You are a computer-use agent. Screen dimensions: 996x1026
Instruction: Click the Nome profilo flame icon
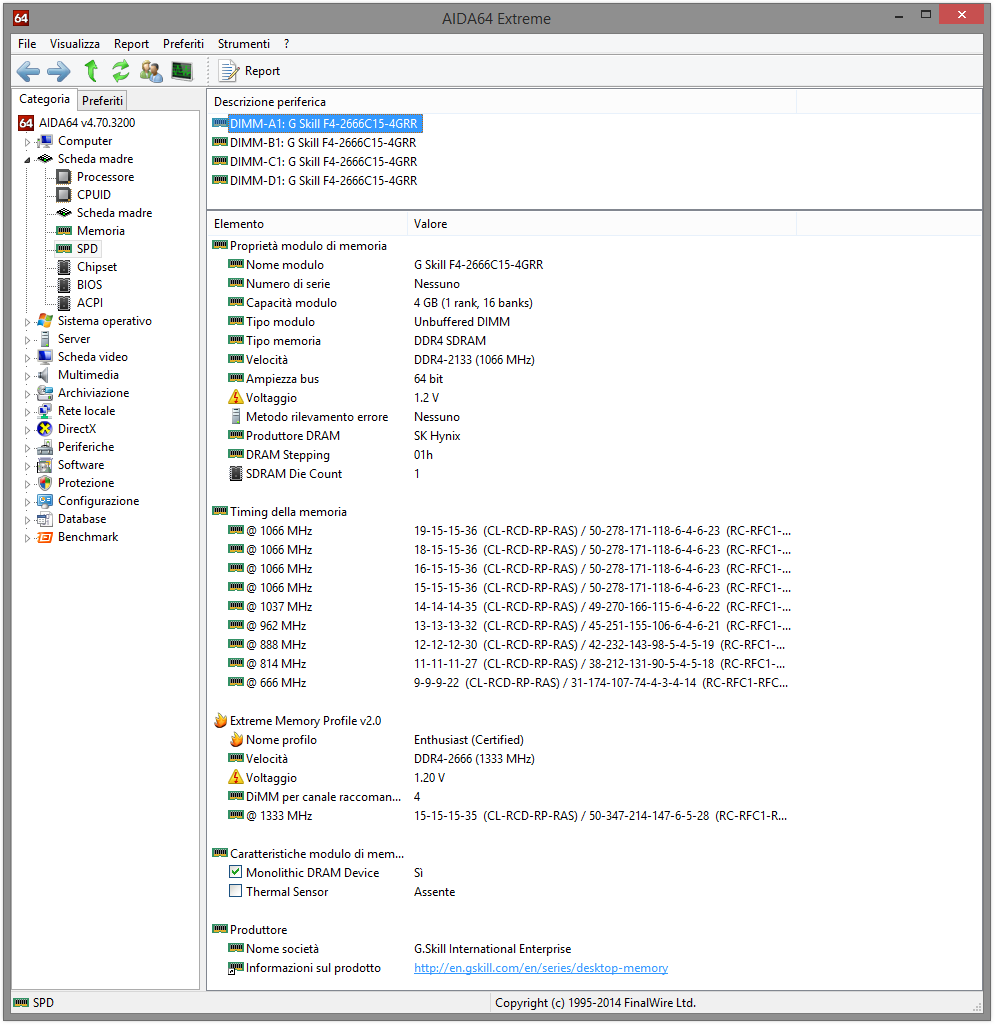point(236,739)
